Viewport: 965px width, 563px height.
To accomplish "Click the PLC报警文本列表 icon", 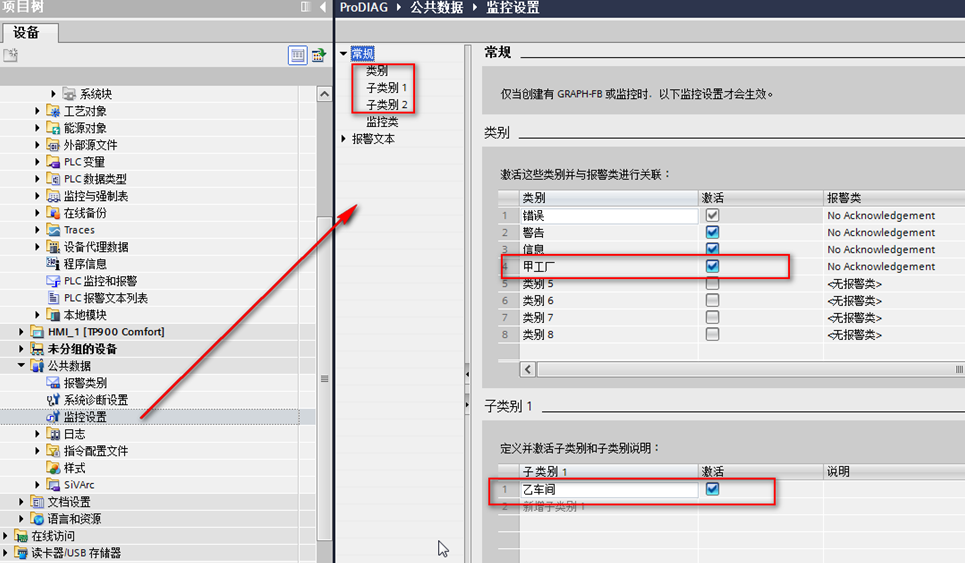I will (54, 298).
